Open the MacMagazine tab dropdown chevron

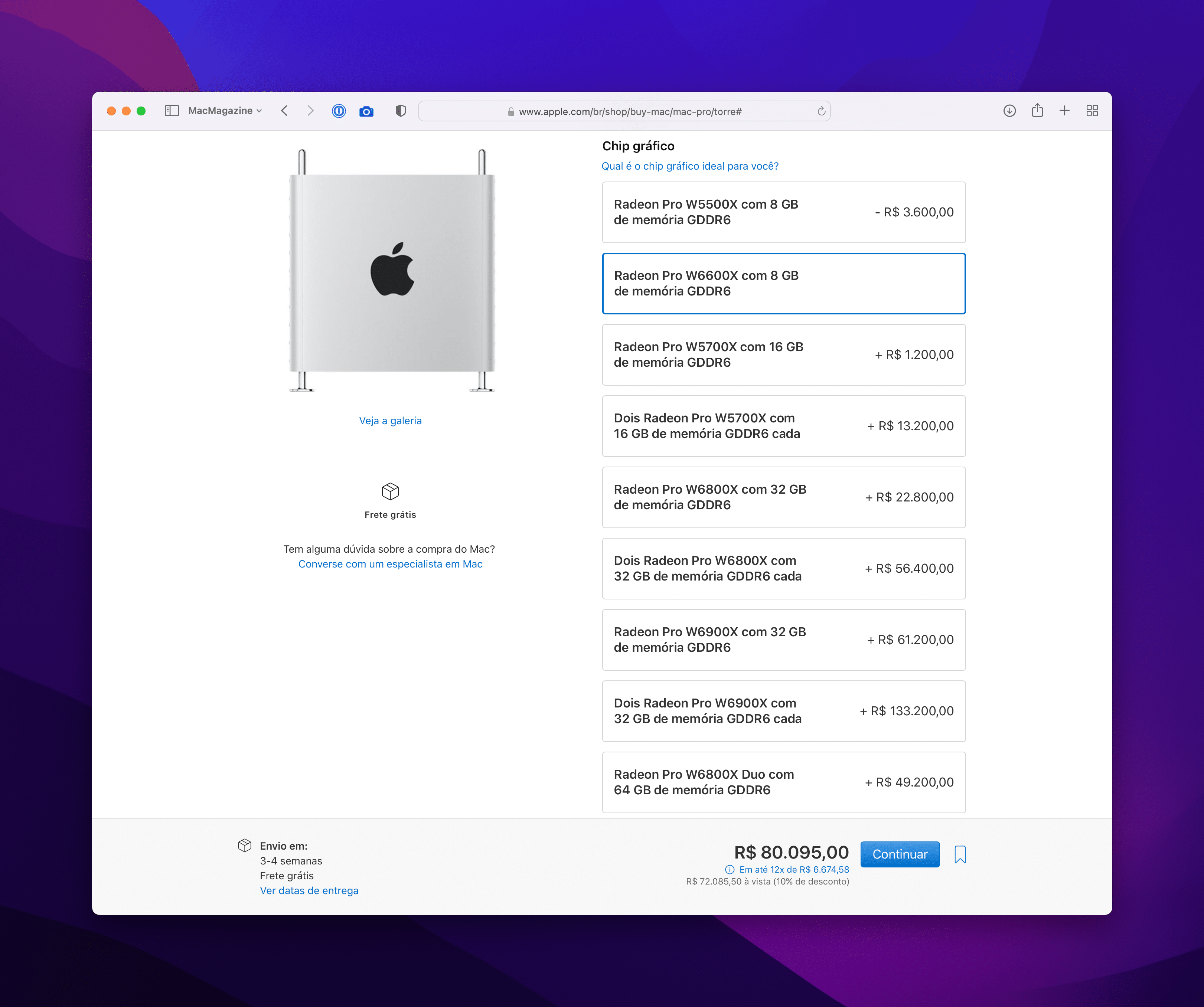coord(260,111)
